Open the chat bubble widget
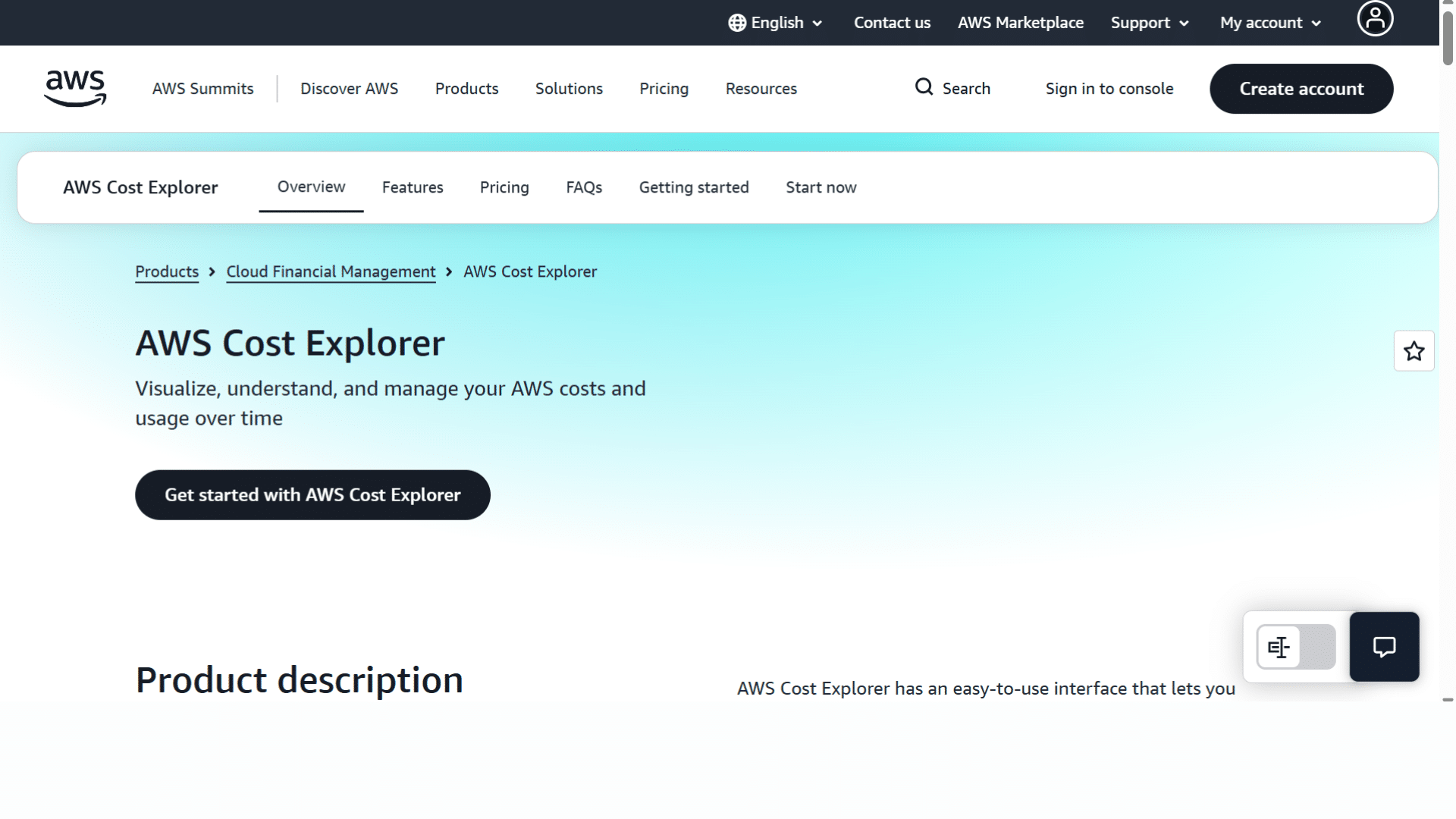Image resolution: width=1456 pixels, height=819 pixels. (x=1384, y=647)
